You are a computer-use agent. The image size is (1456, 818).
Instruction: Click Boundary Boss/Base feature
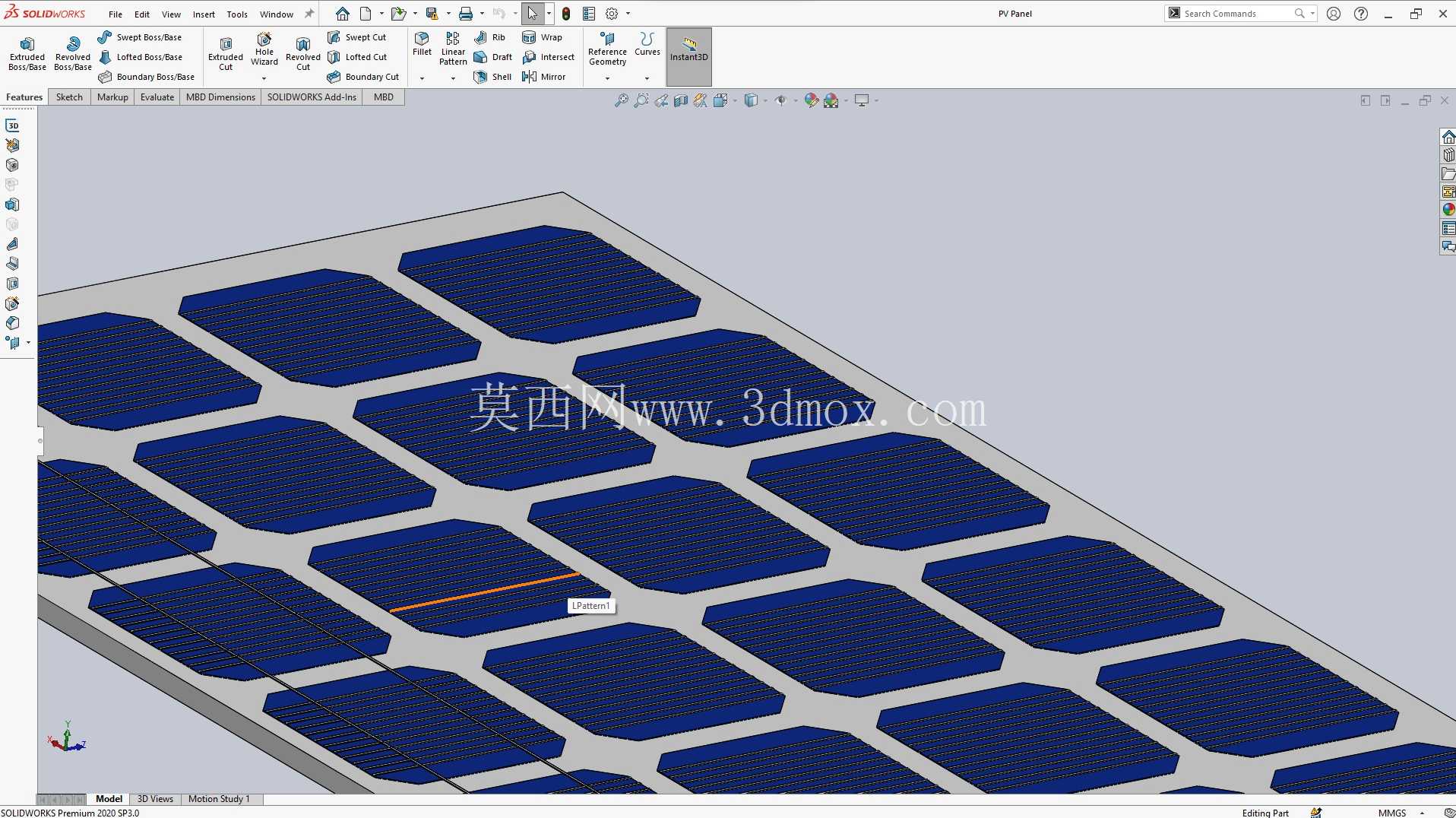click(x=147, y=77)
